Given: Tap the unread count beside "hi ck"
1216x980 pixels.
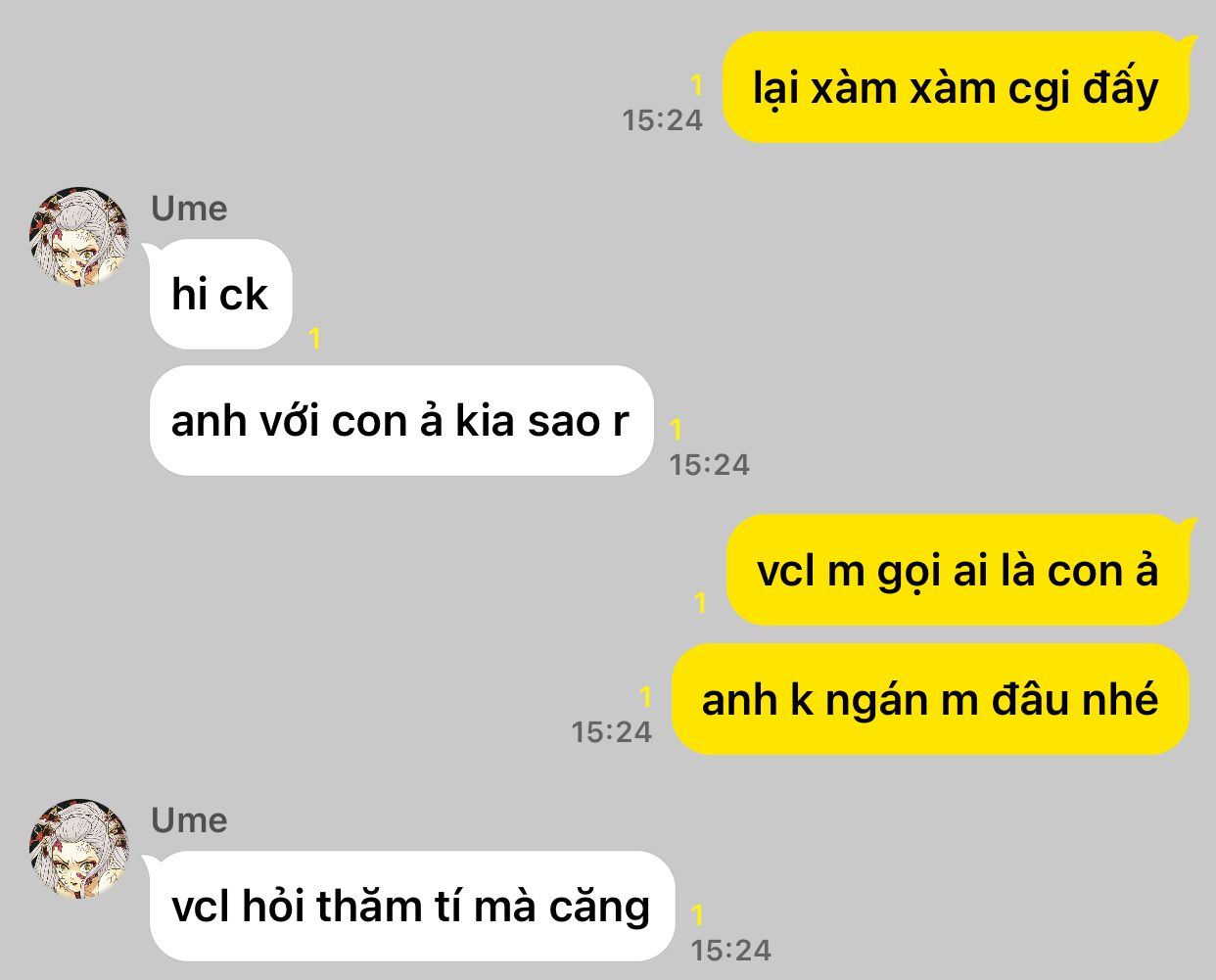Looking at the screenshot, I should click(x=314, y=340).
